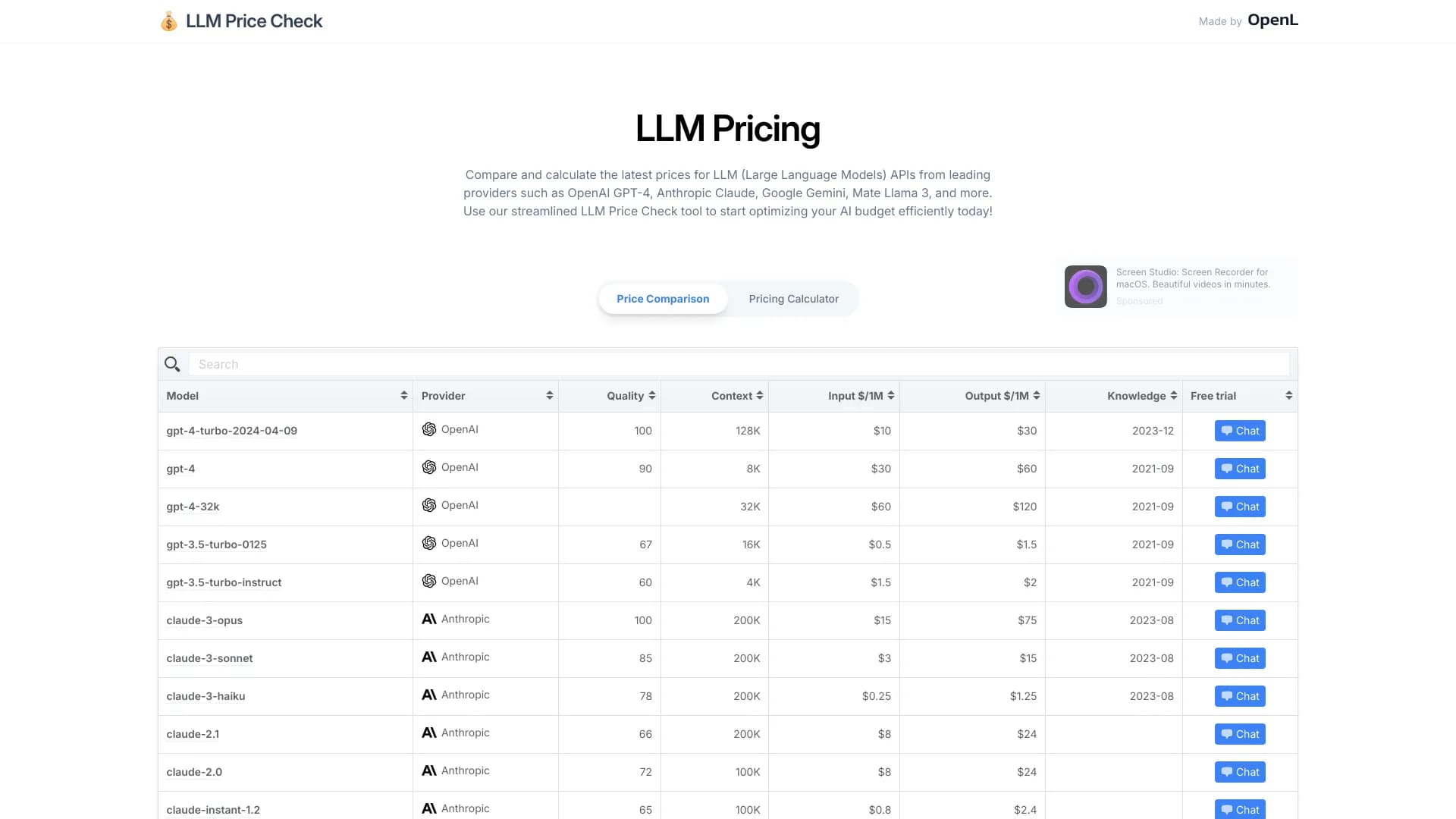Click the Anthropic logo beside claude-3-opus
The image size is (1456, 819).
428,619
